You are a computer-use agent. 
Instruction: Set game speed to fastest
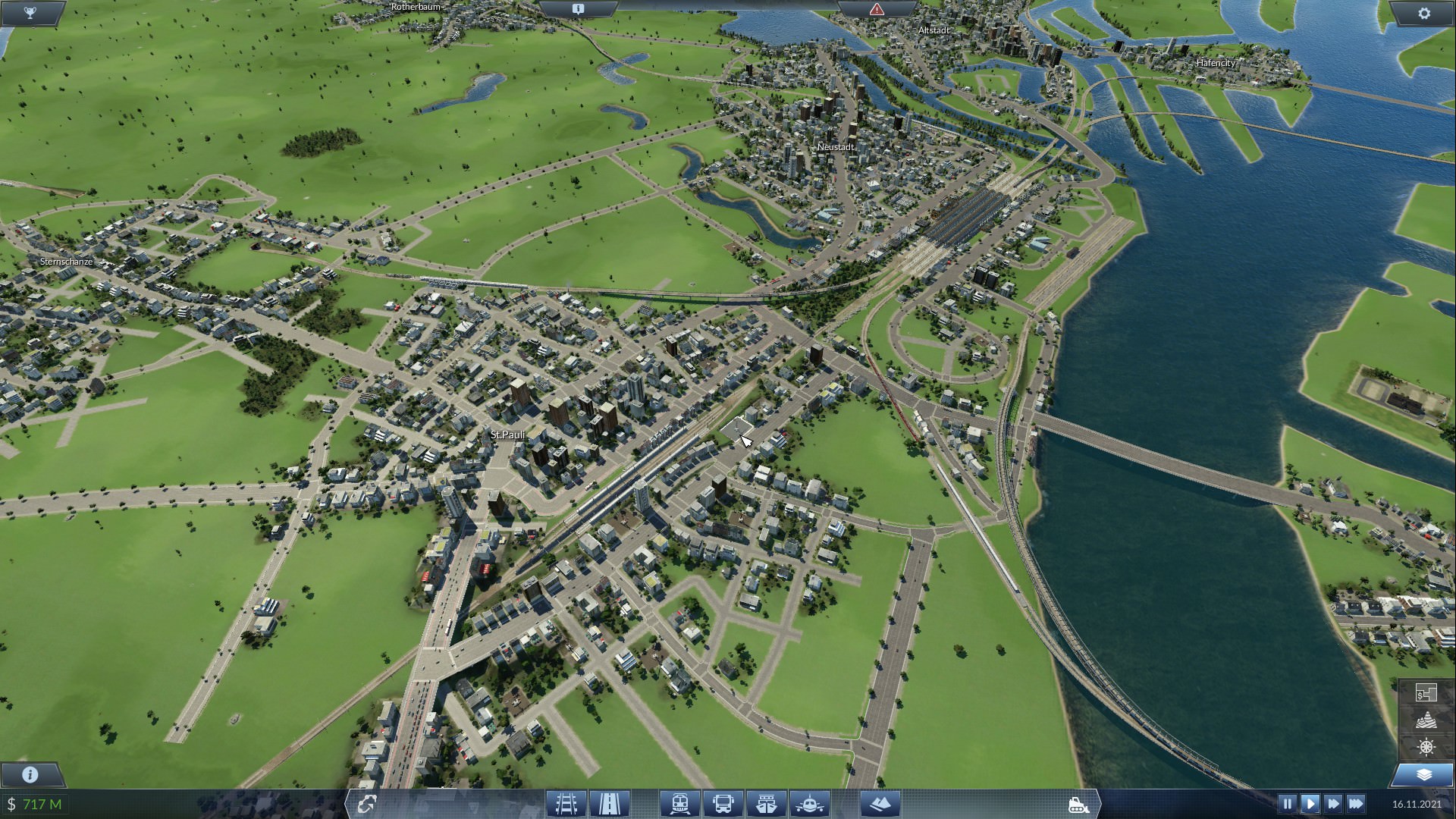click(x=1356, y=804)
